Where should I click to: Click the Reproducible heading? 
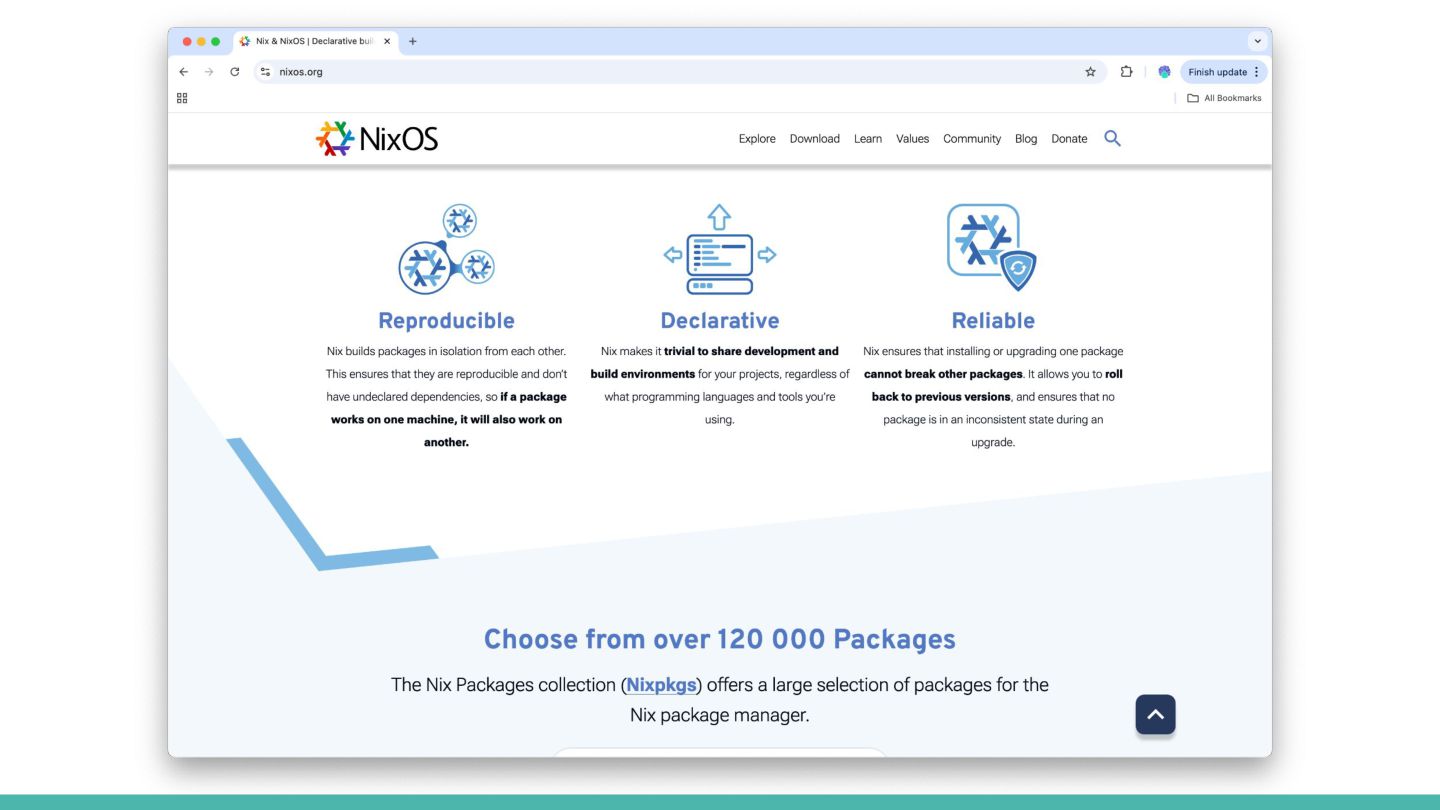(446, 321)
